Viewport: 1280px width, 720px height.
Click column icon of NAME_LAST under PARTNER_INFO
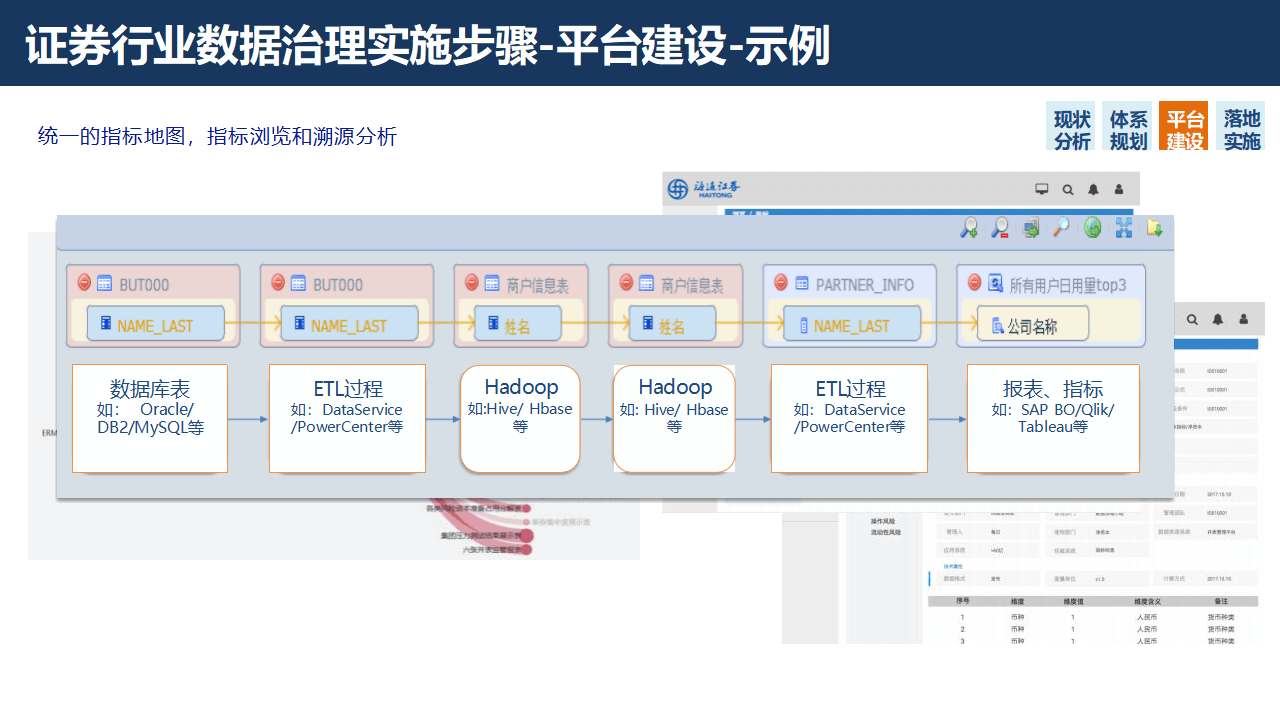803,326
